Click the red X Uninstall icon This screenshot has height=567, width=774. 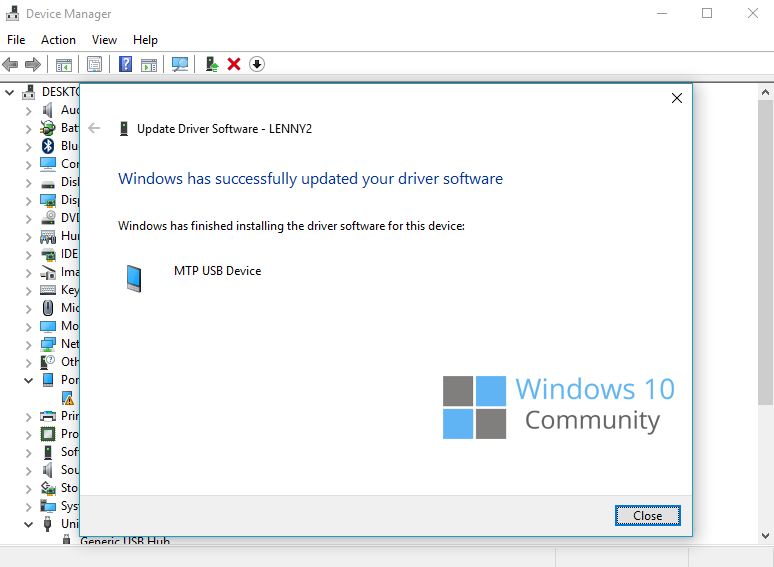coord(234,64)
